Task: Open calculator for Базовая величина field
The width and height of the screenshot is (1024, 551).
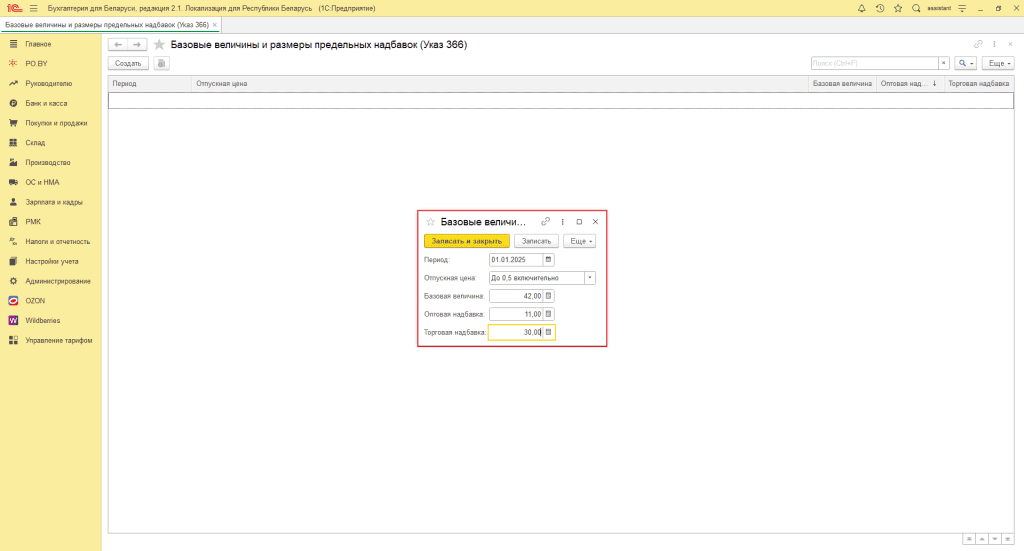Action: coord(548,296)
